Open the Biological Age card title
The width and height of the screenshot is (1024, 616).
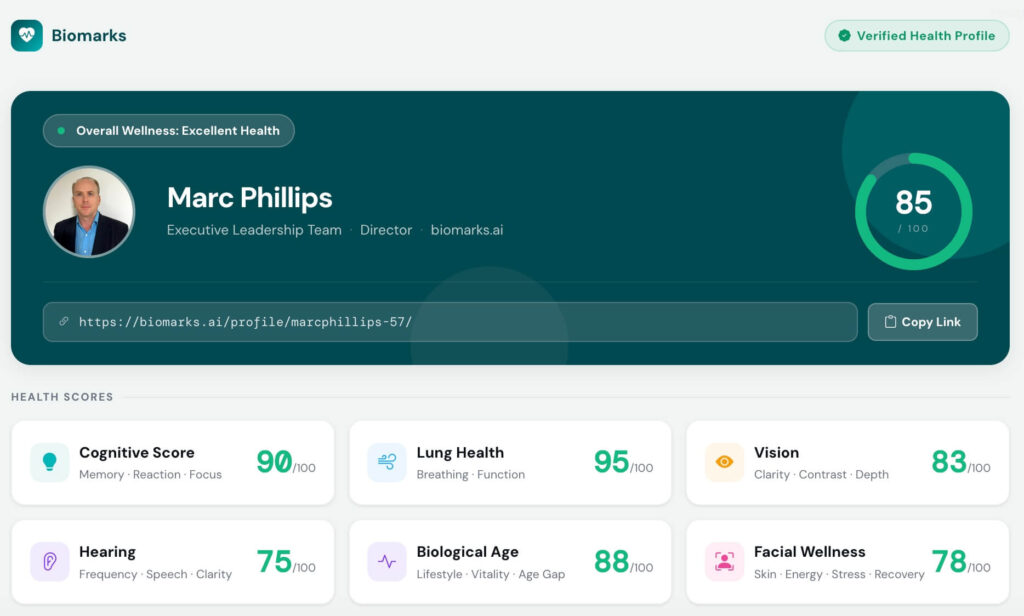[x=468, y=552]
